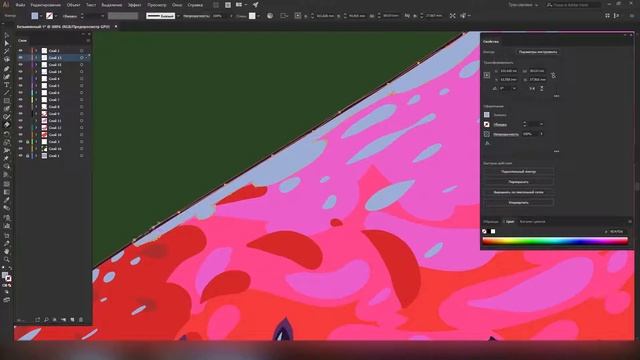Click the Параллельный контур button
This screenshot has height=360, width=640.
(519, 171)
